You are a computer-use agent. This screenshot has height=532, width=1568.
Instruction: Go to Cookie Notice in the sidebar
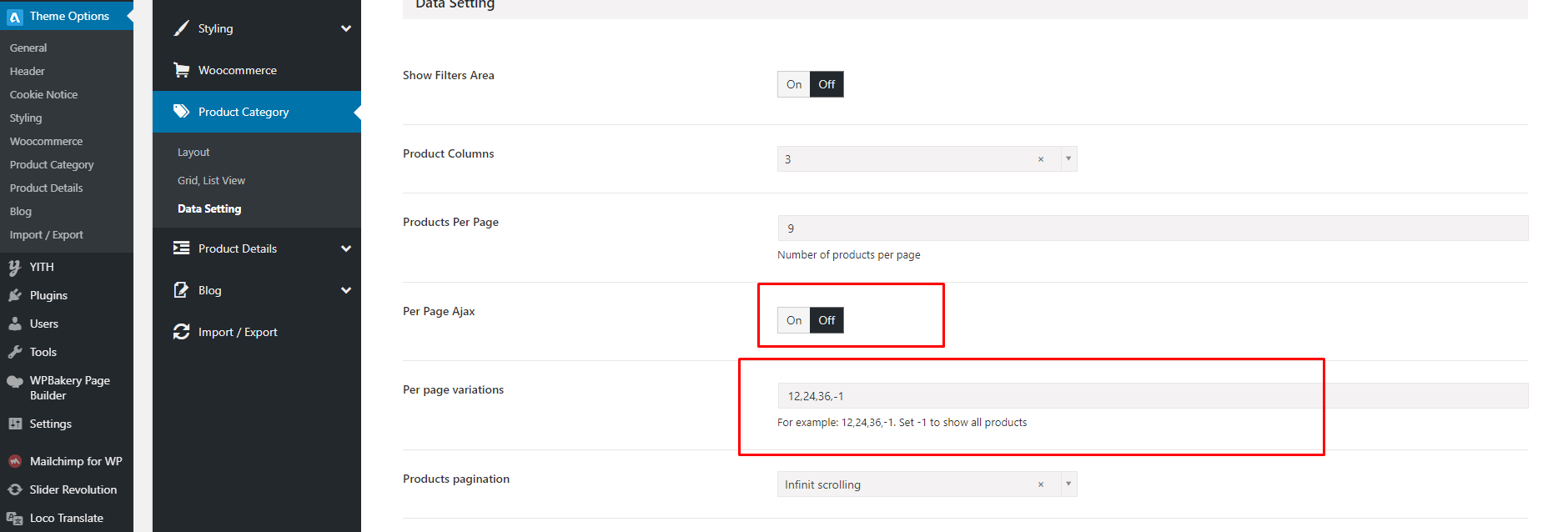(43, 94)
